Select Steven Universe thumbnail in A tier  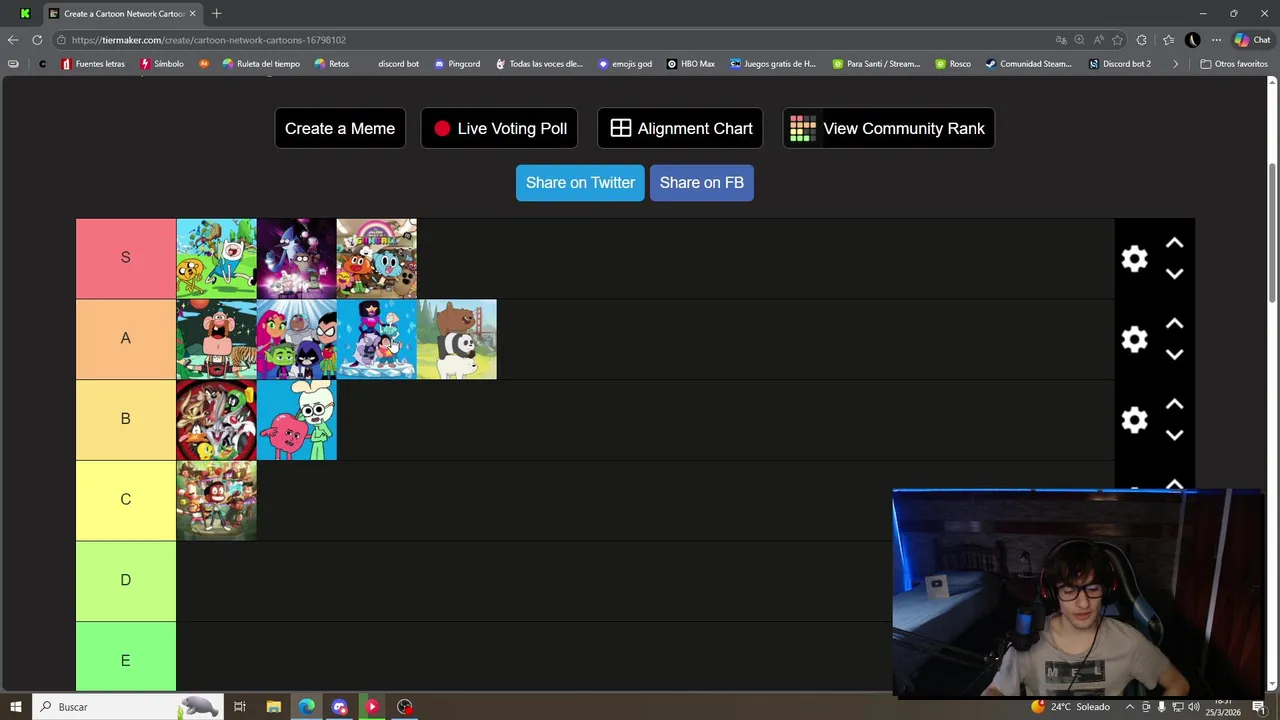(376, 340)
